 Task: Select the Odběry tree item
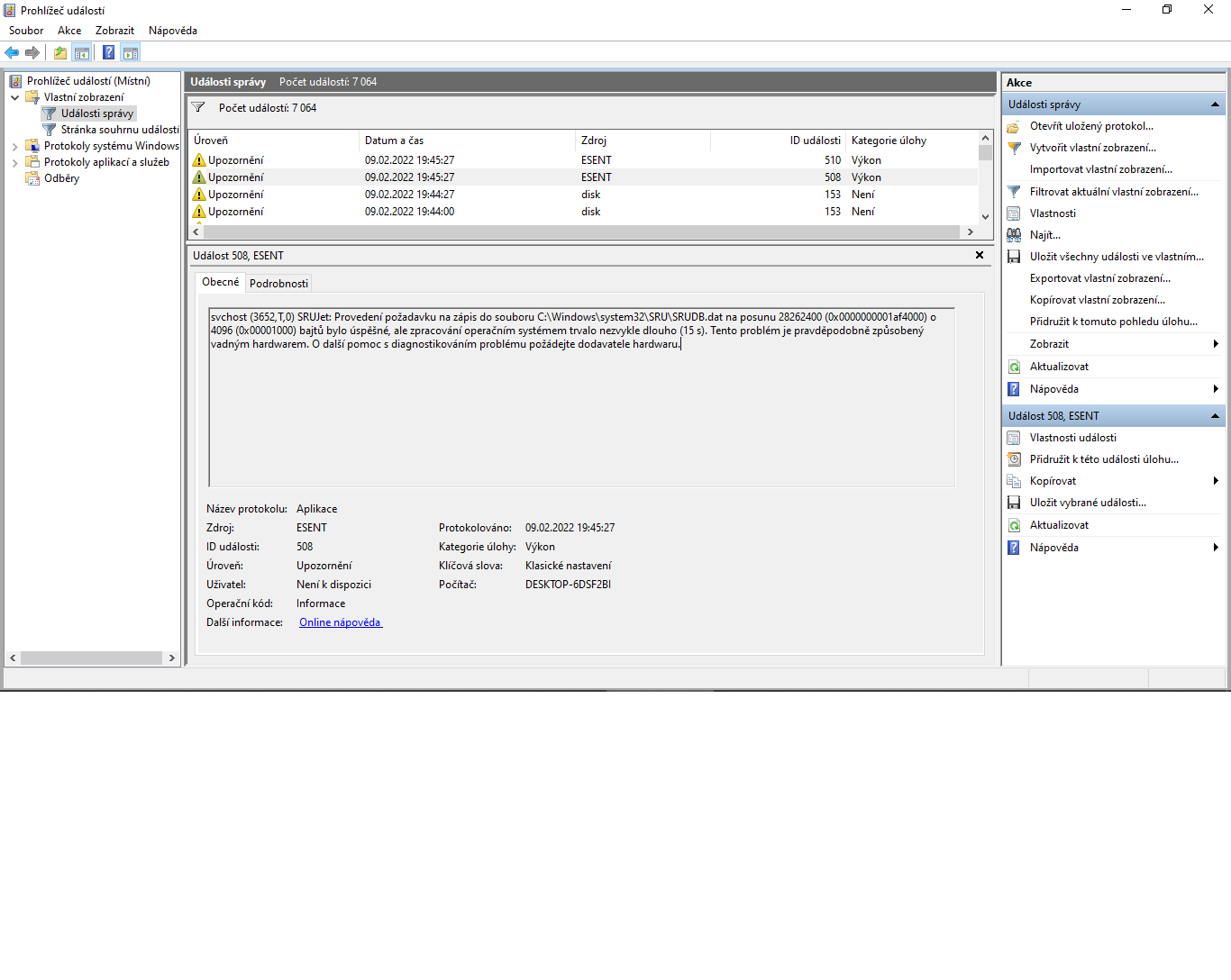[x=61, y=178]
